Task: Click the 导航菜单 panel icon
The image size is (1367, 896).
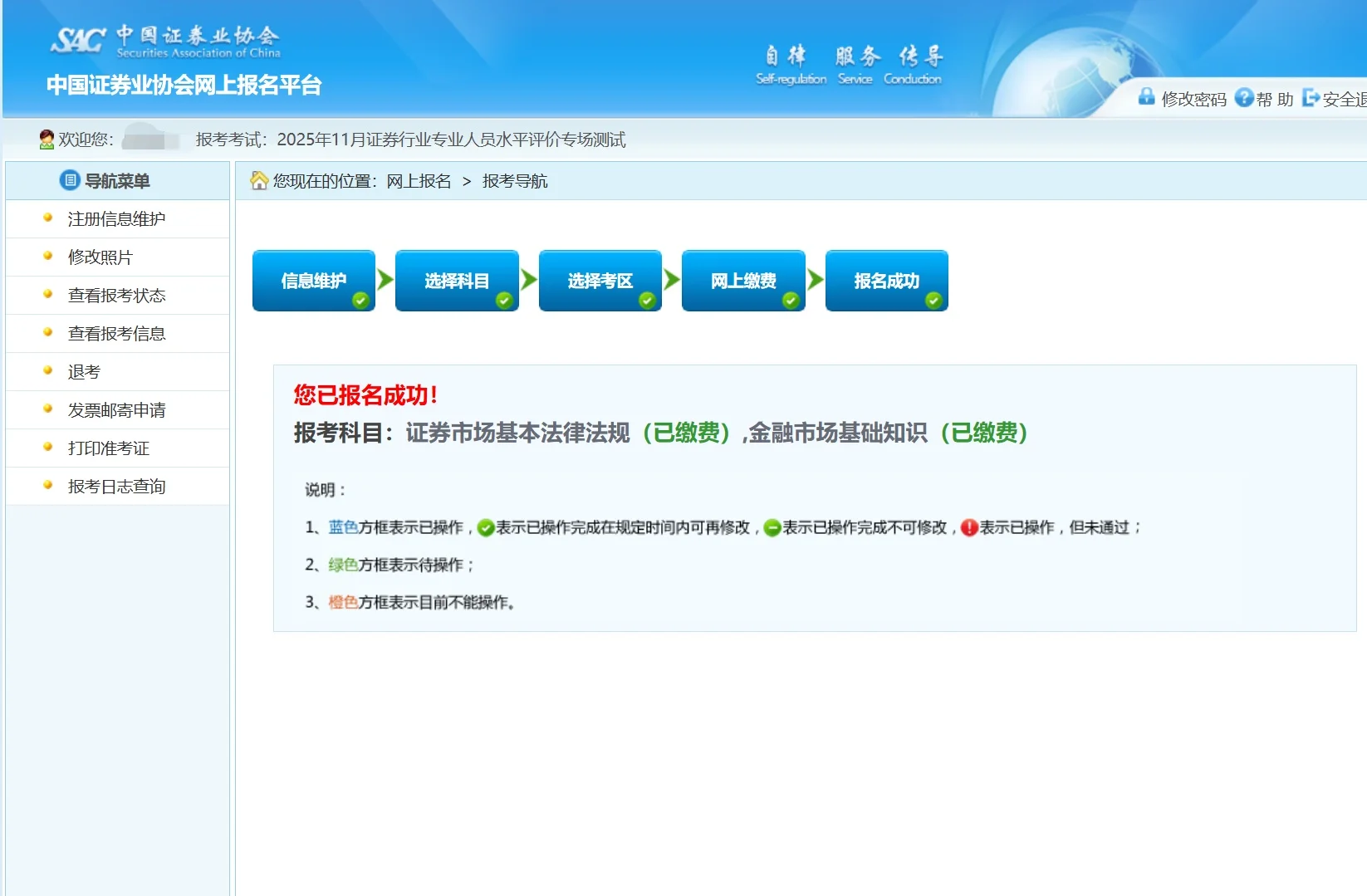Action: [70, 180]
